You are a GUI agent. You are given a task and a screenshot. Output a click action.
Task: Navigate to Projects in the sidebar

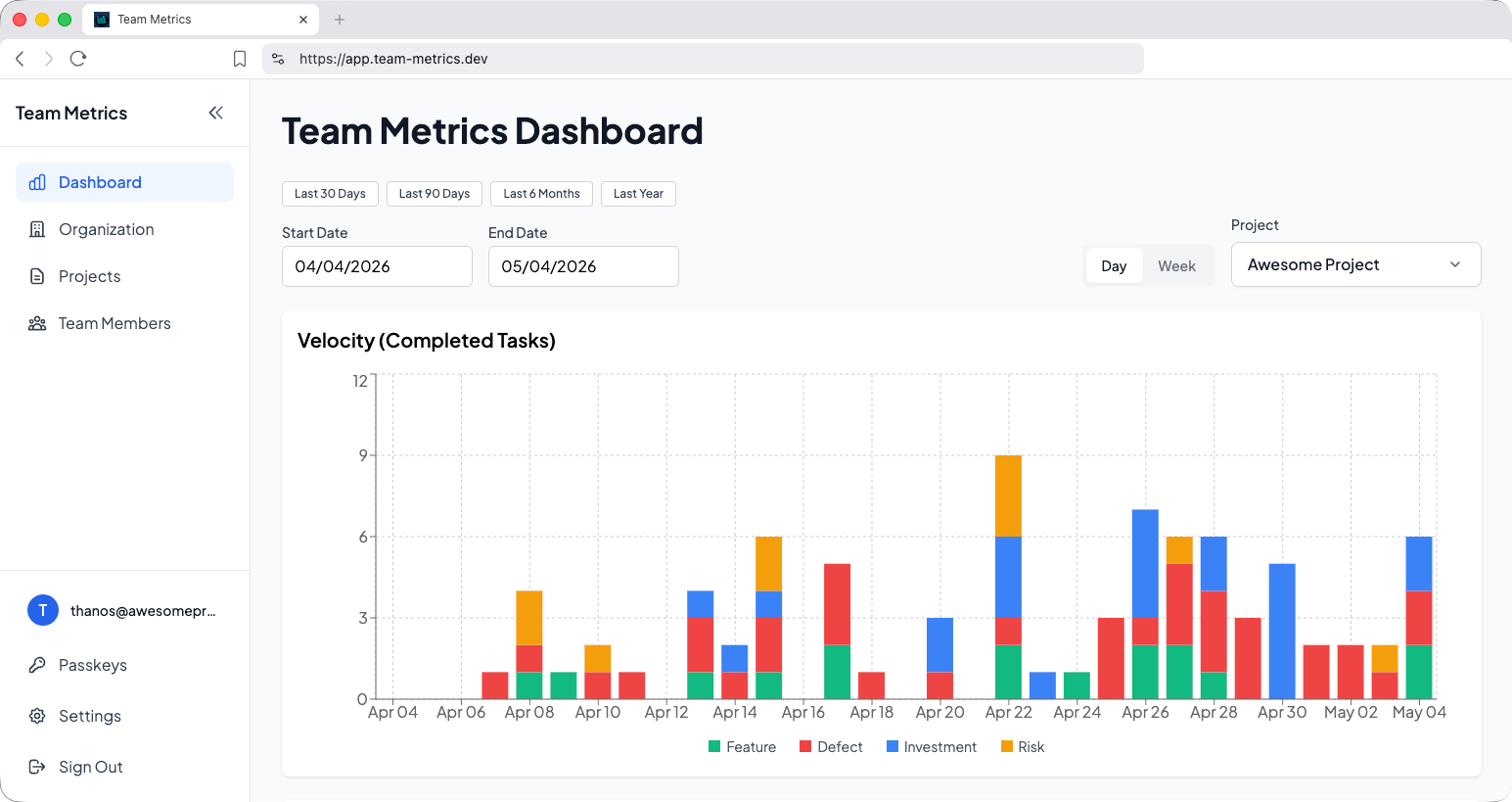tap(124, 276)
